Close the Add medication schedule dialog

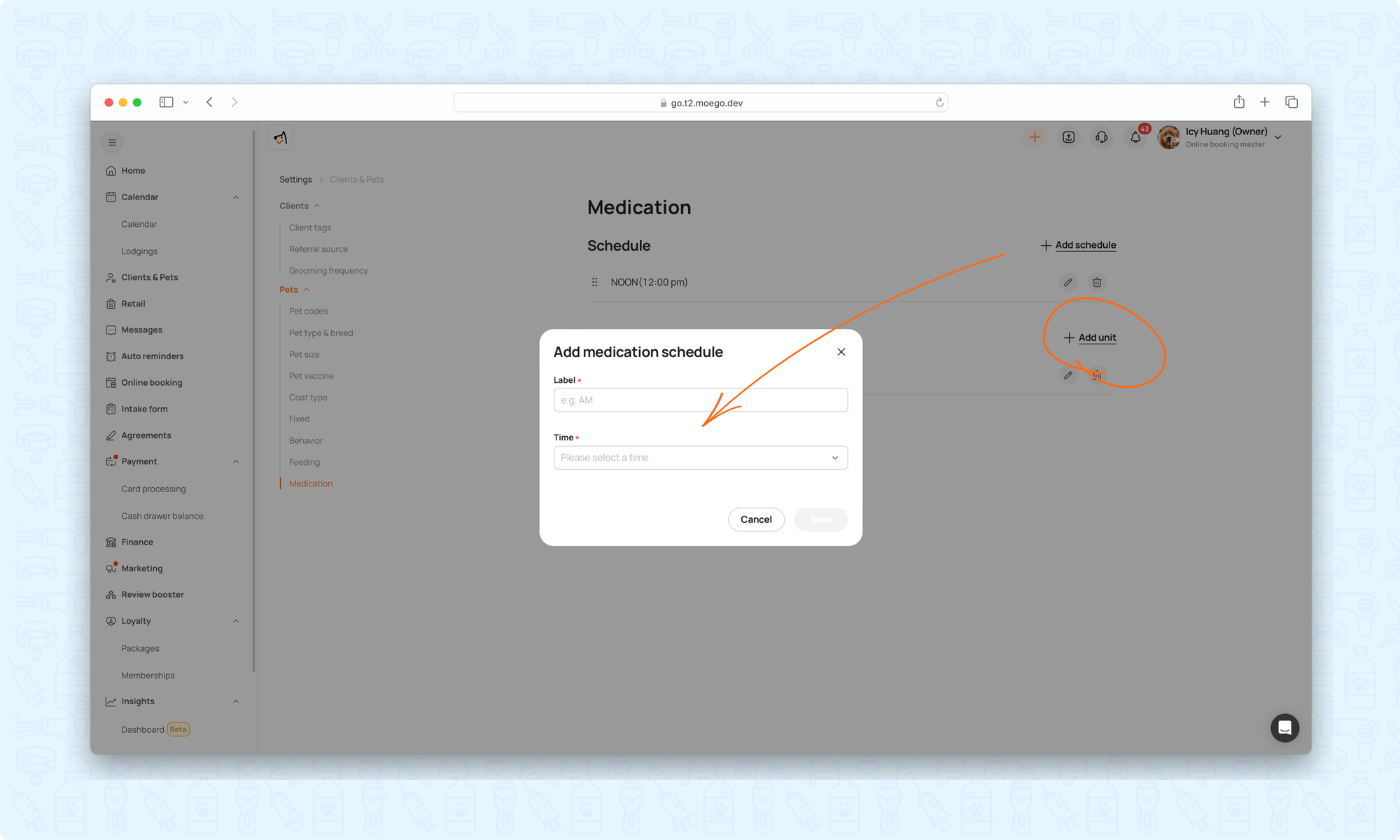[841, 352]
